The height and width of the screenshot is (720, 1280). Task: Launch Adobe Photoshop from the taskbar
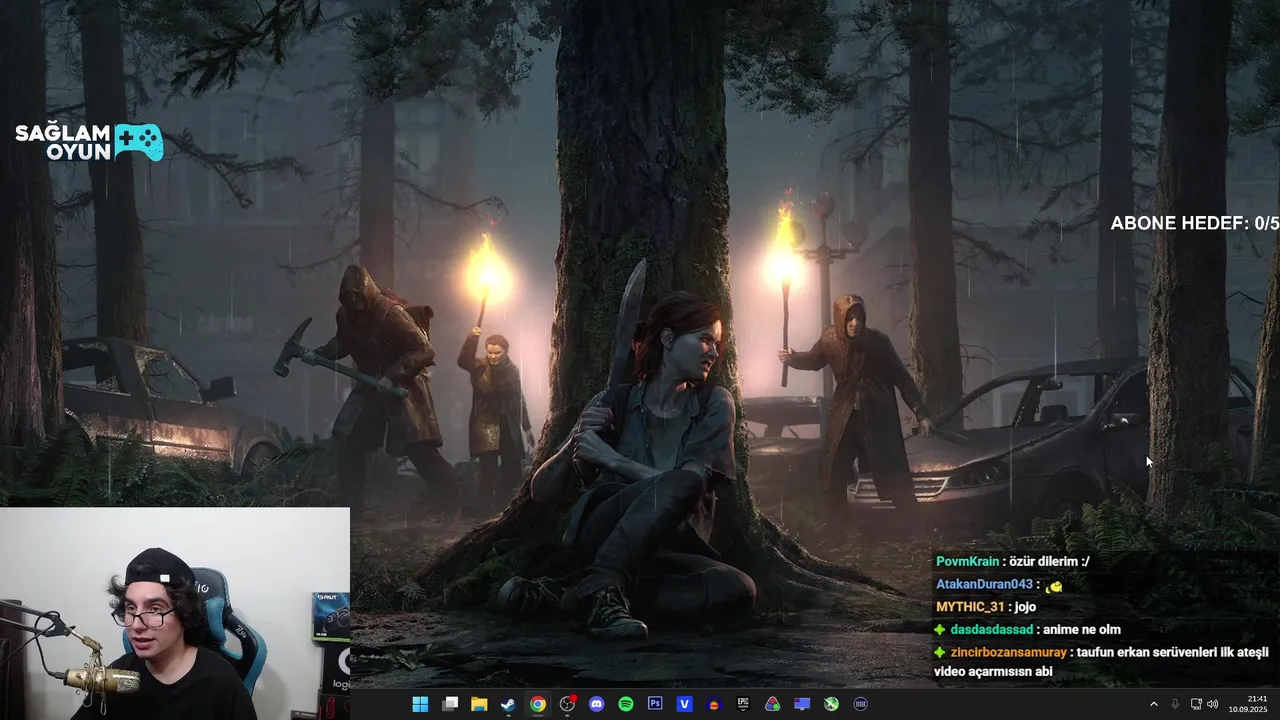click(655, 704)
